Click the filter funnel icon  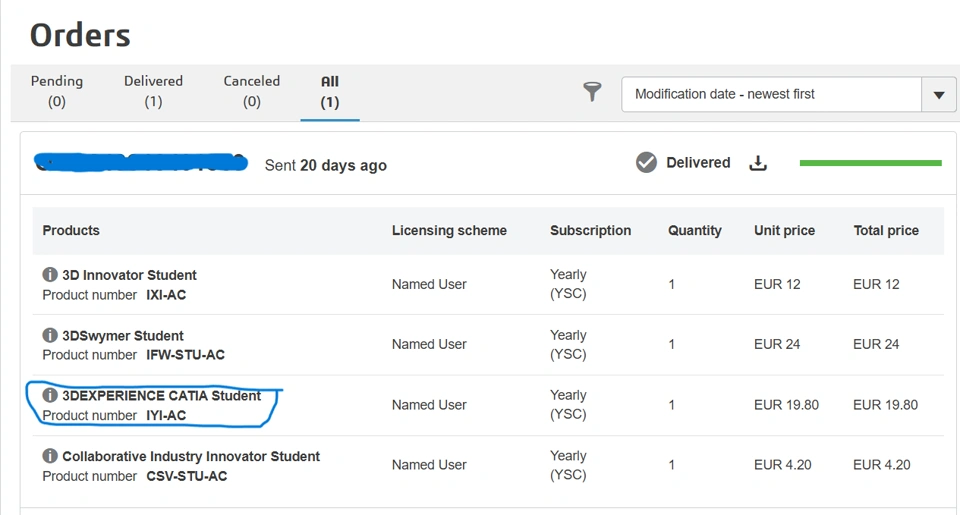point(593,92)
